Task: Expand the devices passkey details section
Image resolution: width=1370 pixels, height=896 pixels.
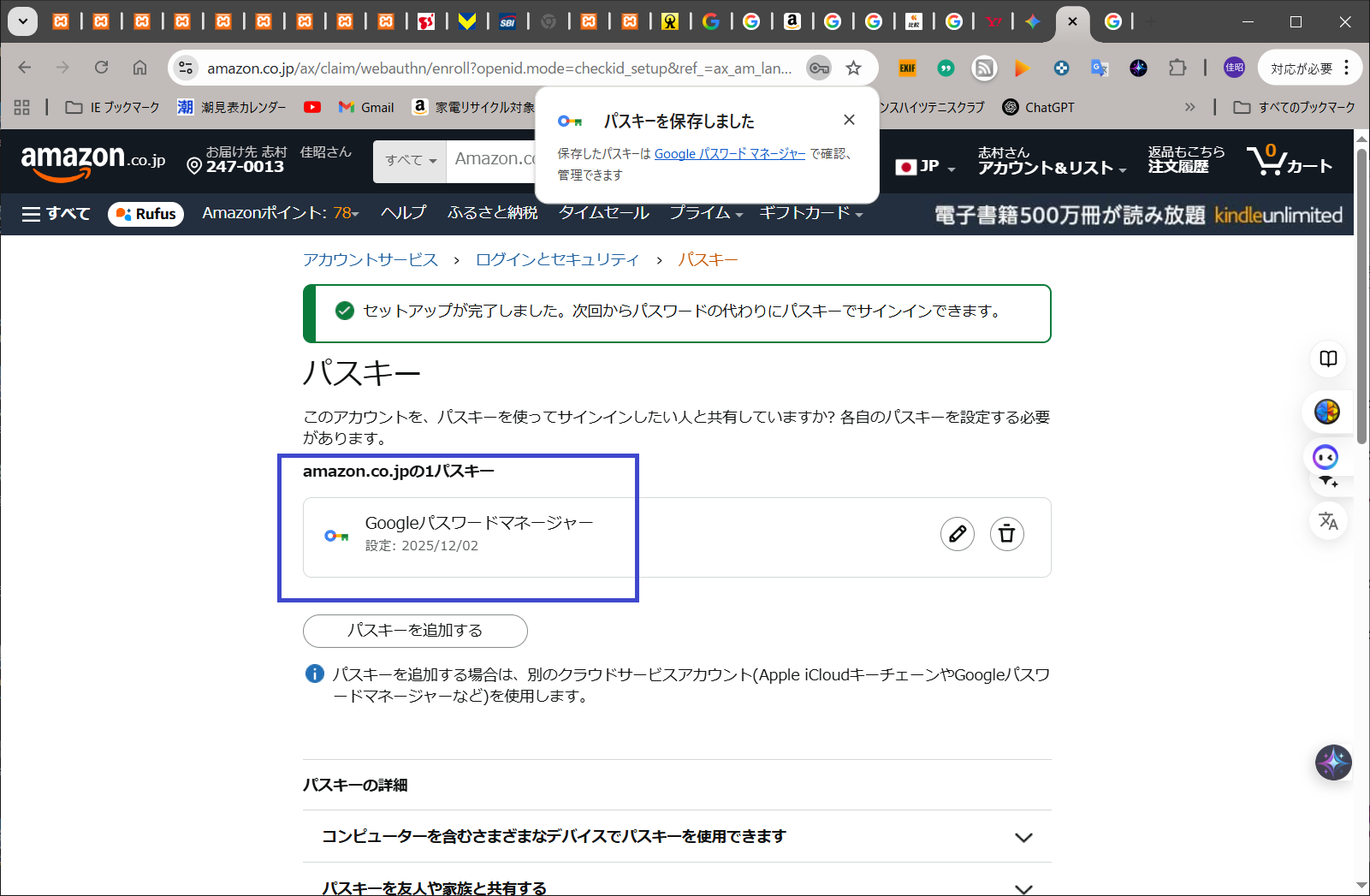Action: (1023, 837)
